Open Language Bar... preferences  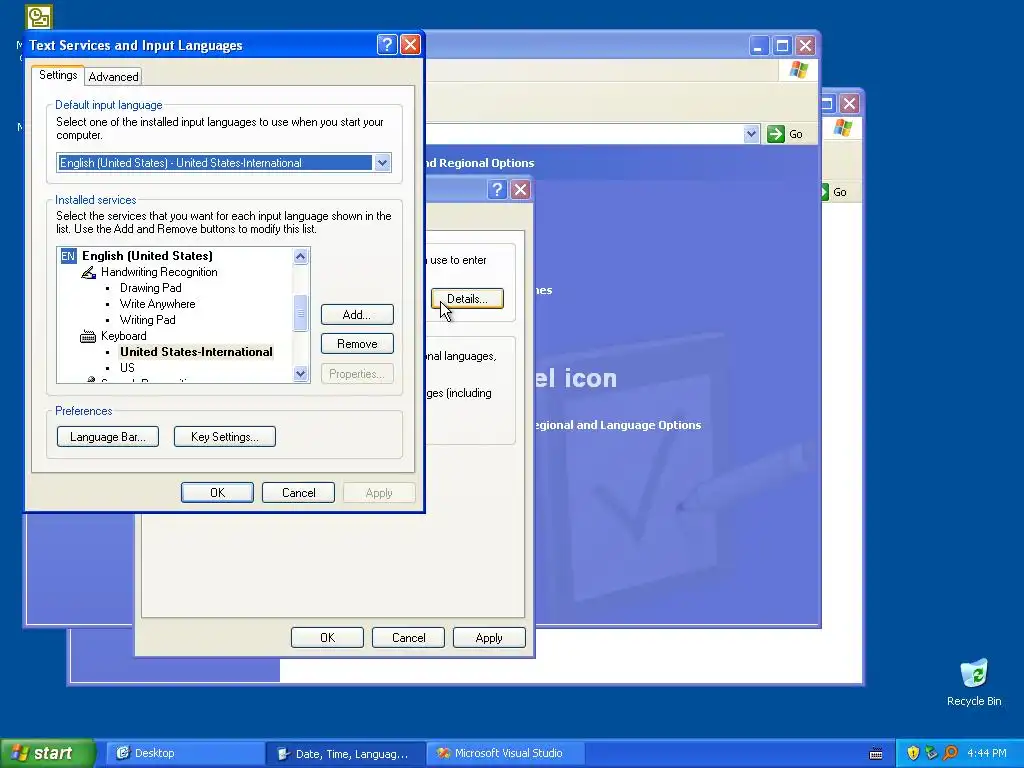[108, 437]
